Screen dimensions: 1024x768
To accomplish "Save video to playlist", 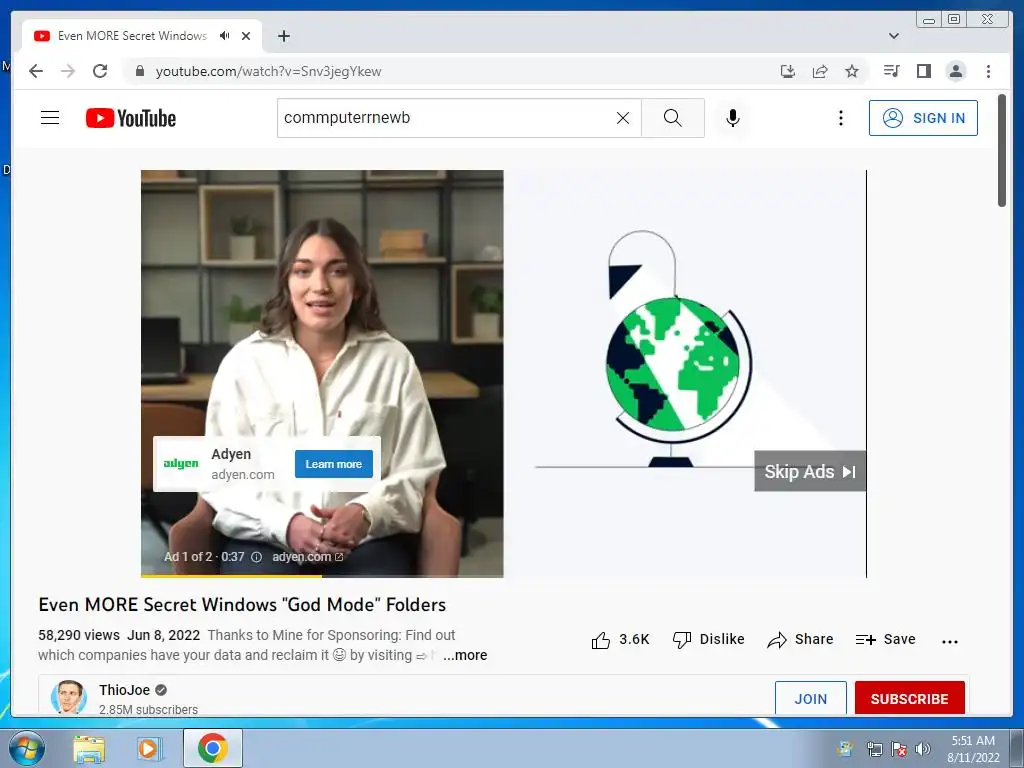I will (x=886, y=639).
